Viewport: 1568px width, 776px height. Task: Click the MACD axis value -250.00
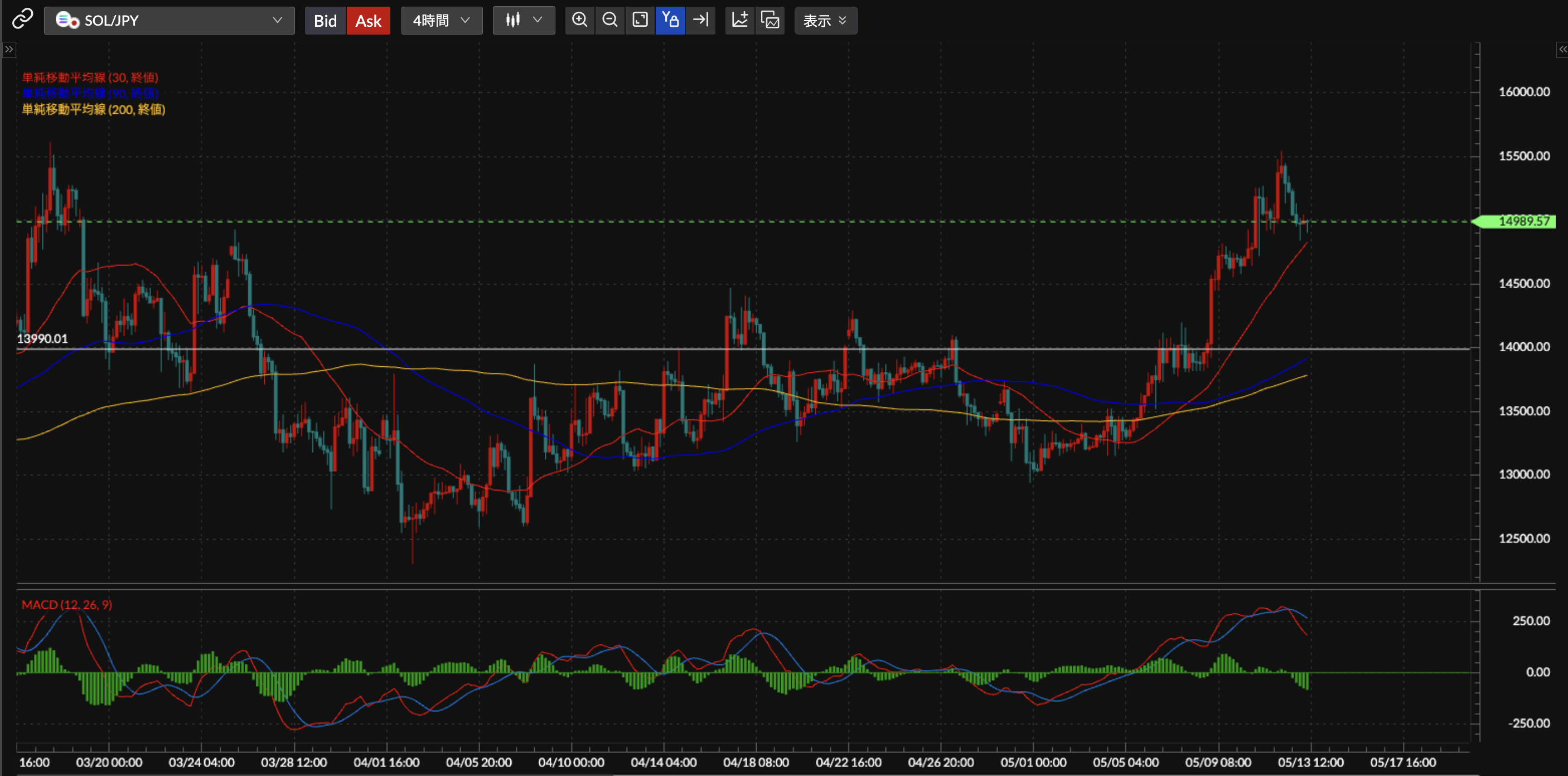(x=1528, y=723)
